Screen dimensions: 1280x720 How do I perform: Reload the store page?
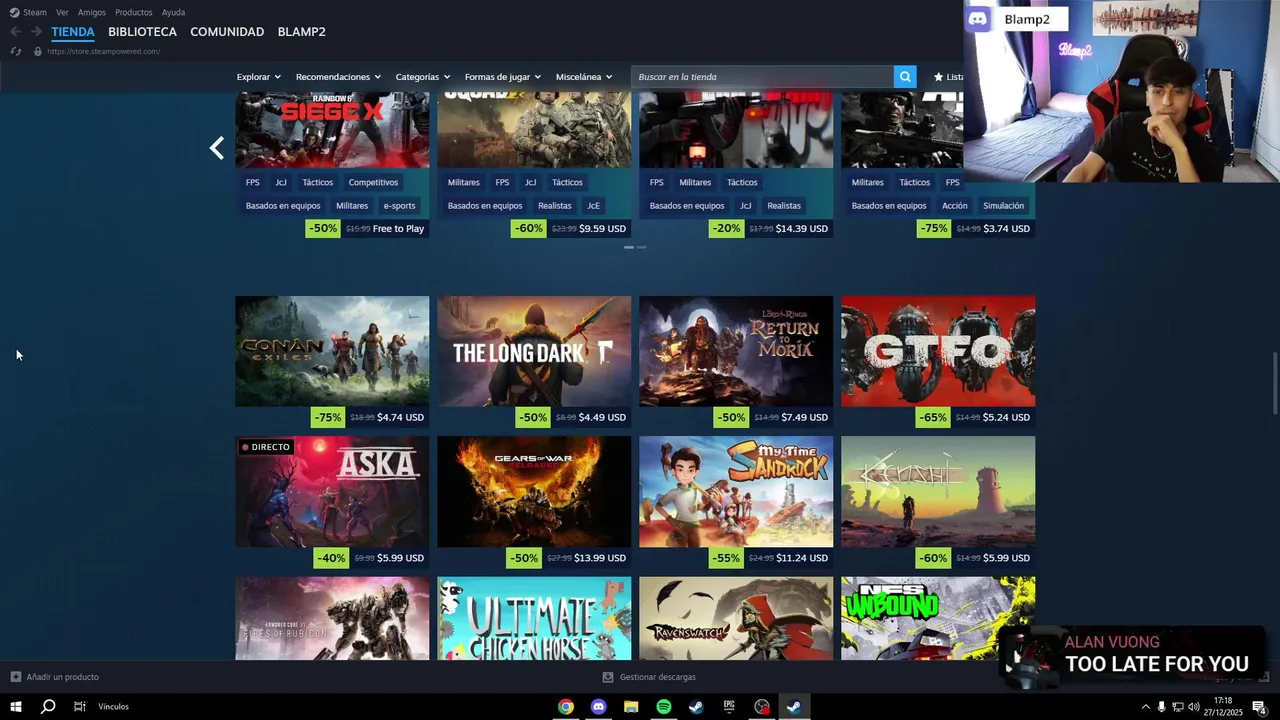15,51
